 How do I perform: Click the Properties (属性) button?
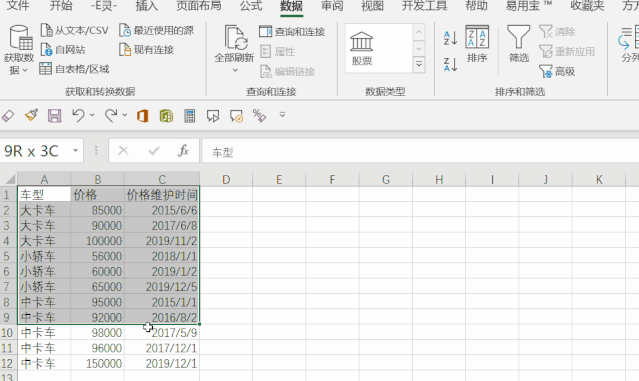pos(277,51)
